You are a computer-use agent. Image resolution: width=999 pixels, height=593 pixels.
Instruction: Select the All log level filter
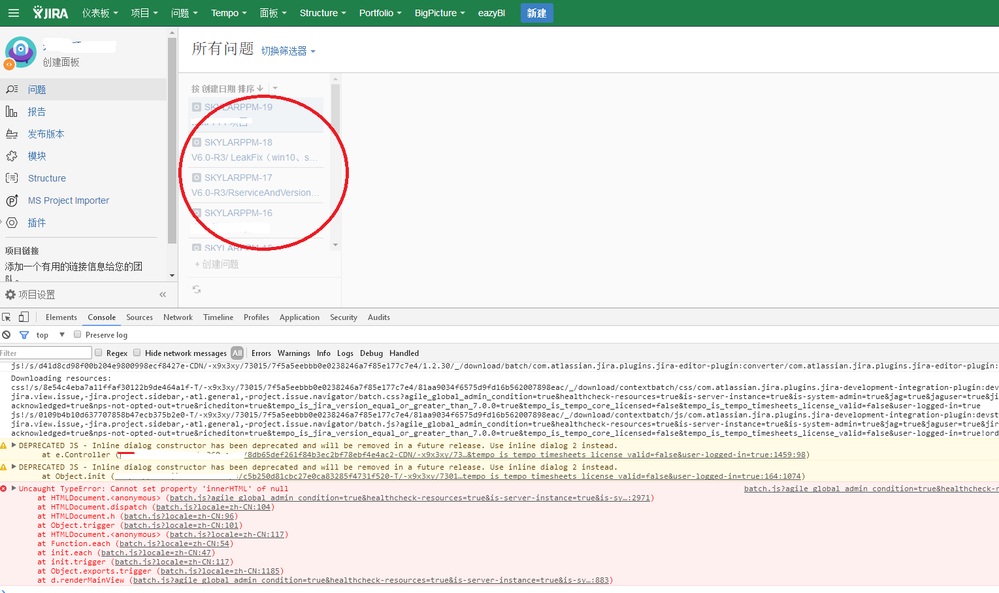coord(237,353)
